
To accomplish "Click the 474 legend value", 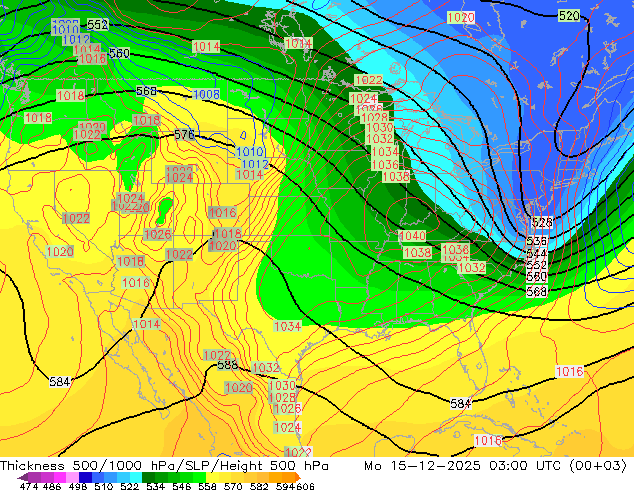I will pos(29,486).
